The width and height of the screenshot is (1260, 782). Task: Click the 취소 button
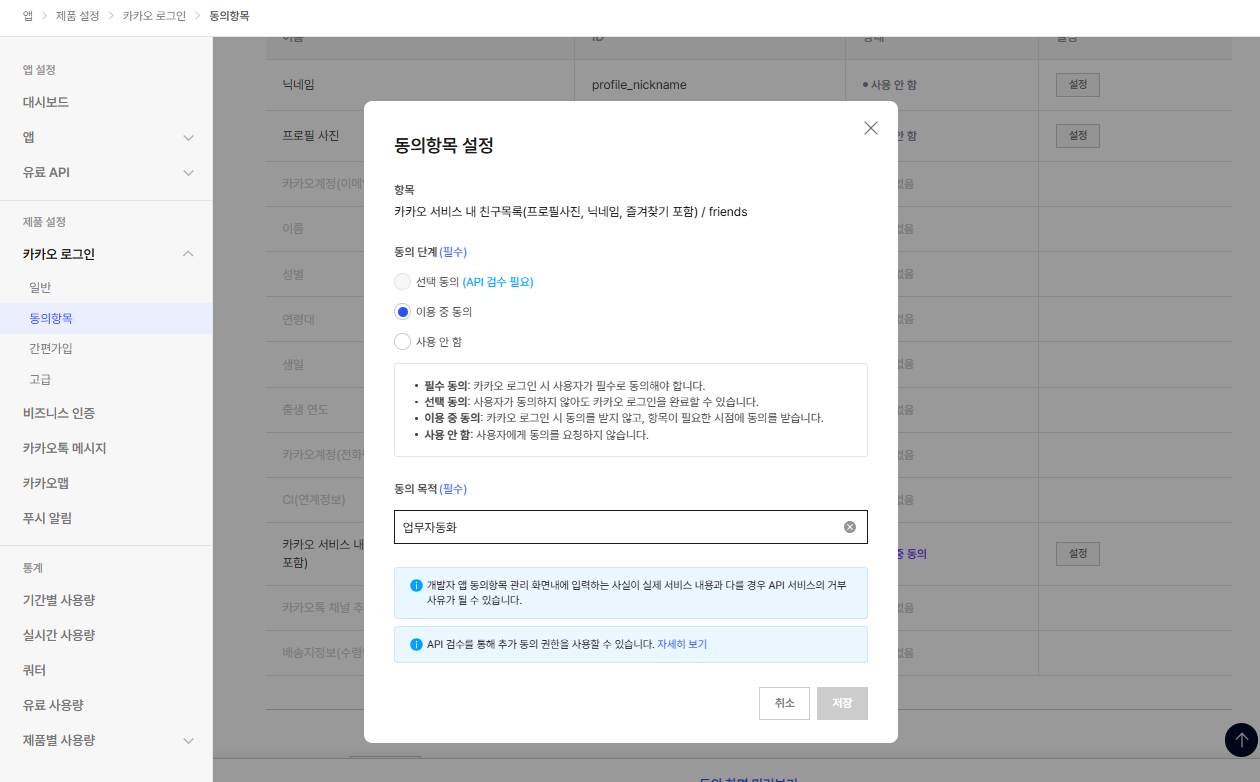click(x=784, y=703)
